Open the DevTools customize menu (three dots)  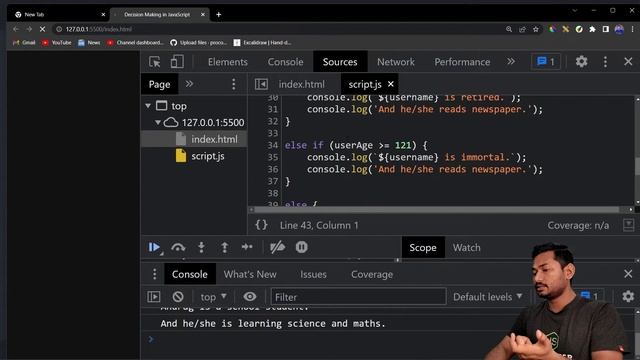click(605, 62)
